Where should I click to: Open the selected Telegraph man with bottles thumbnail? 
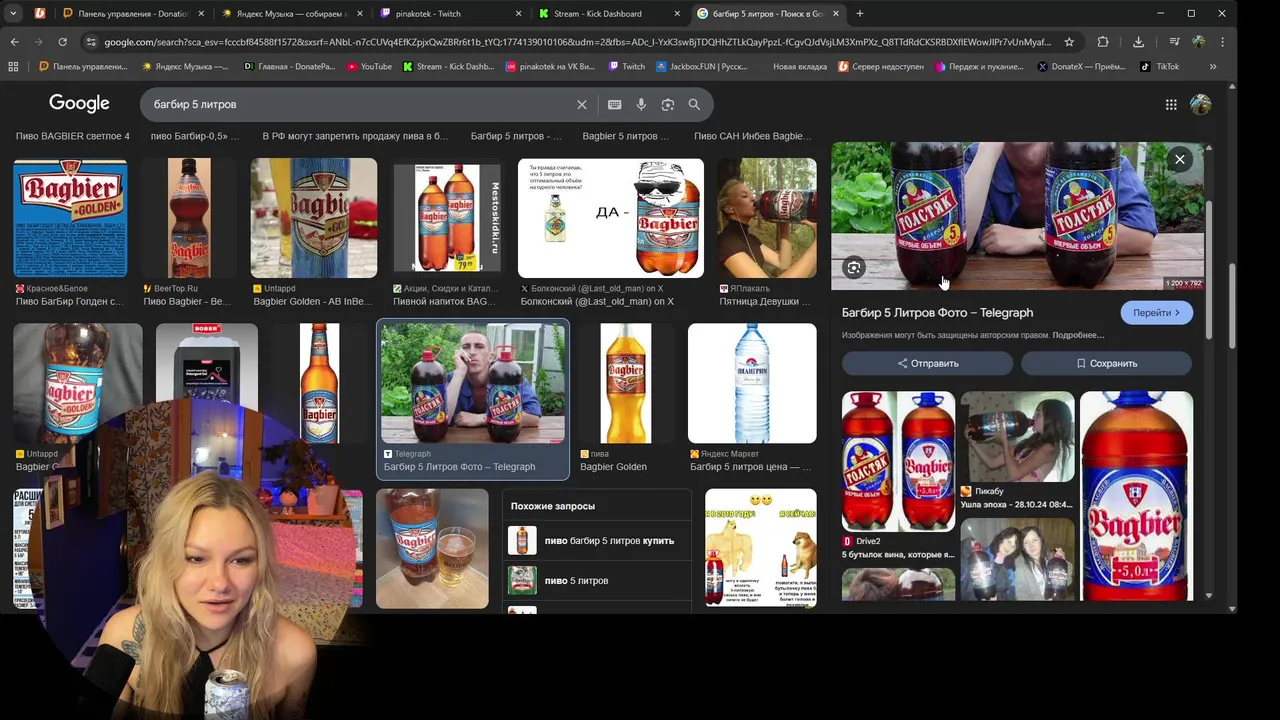(472, 383)
